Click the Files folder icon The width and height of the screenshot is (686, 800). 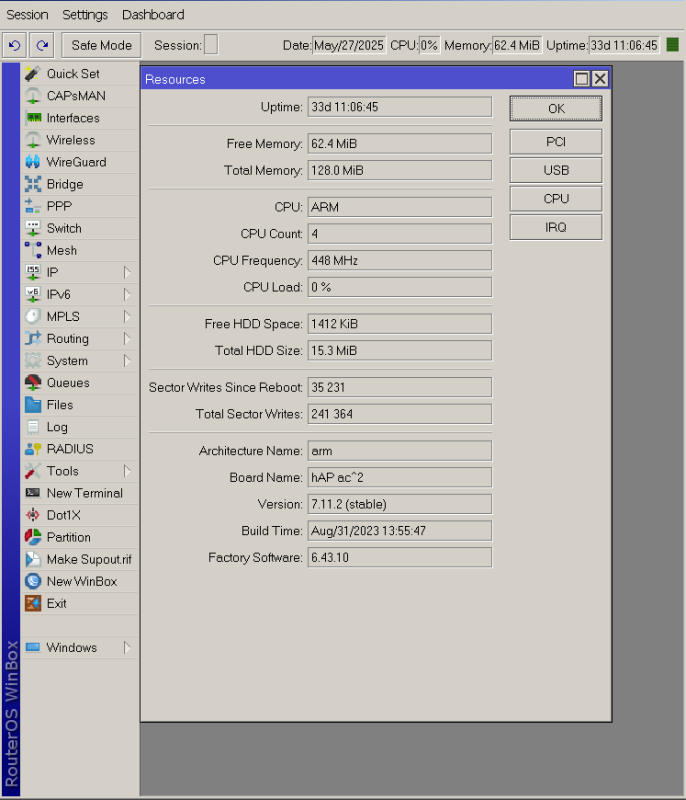[x=33, y=405]
